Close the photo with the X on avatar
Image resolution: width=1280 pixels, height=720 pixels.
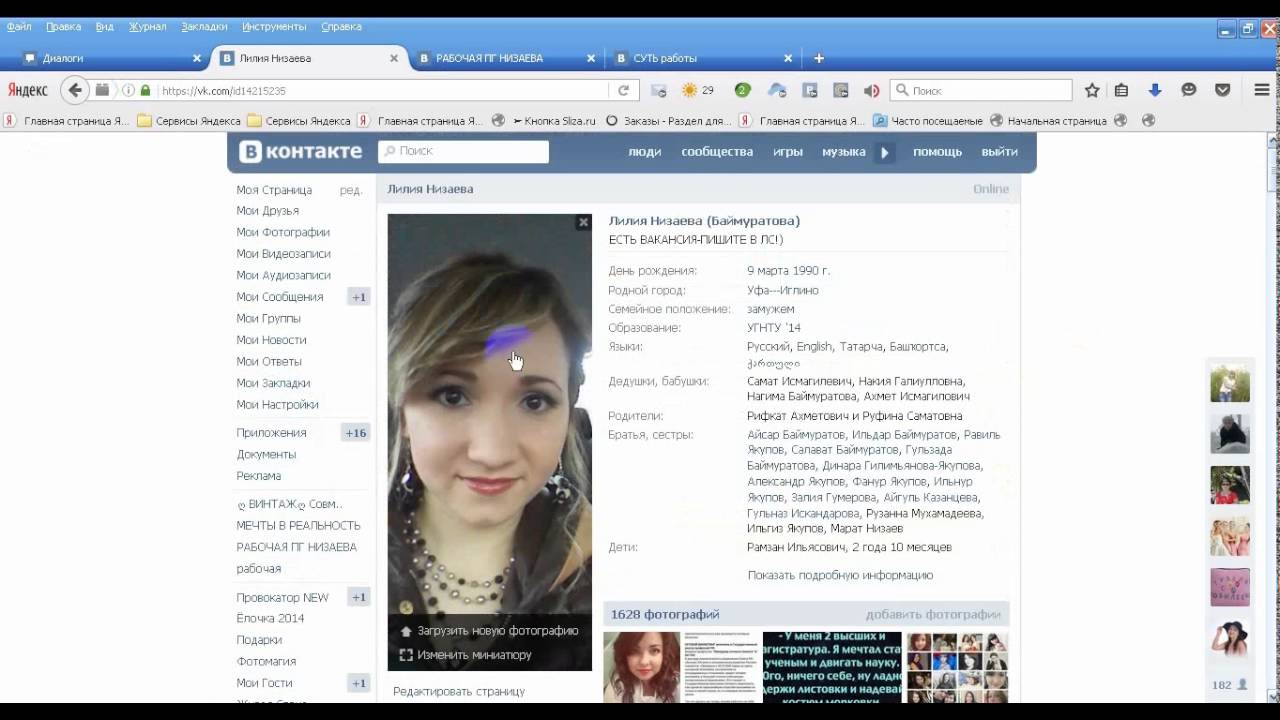click(x=583, y=222)
